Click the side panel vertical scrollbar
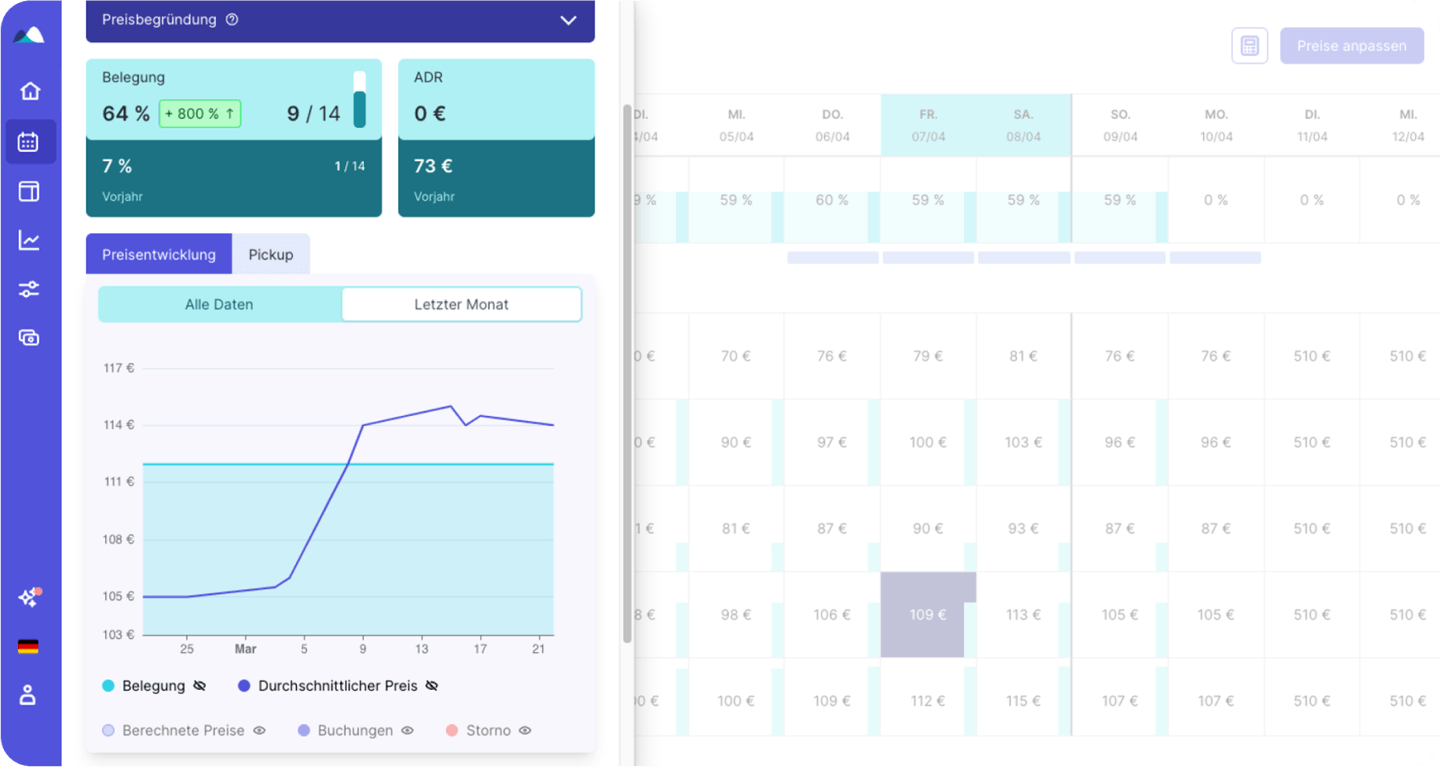The image size is (1441, 767). click(x=627, y=373)
